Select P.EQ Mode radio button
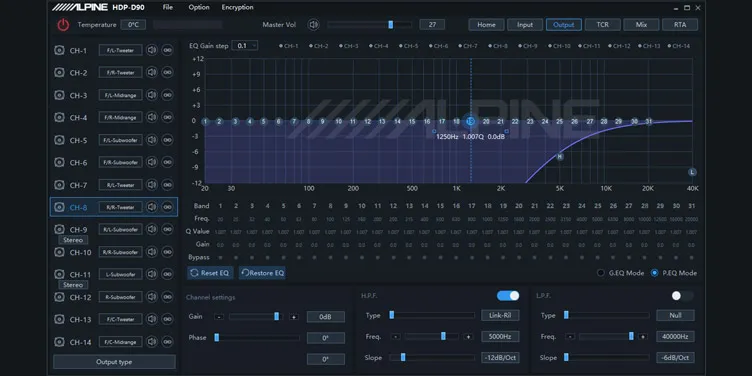 pos(655,273)
